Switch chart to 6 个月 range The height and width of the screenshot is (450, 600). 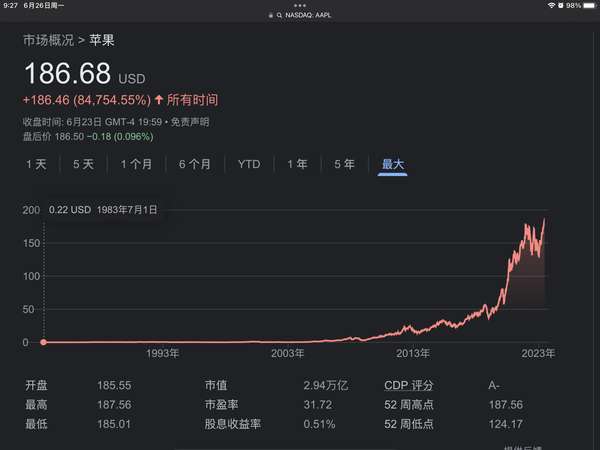[195, 164]
